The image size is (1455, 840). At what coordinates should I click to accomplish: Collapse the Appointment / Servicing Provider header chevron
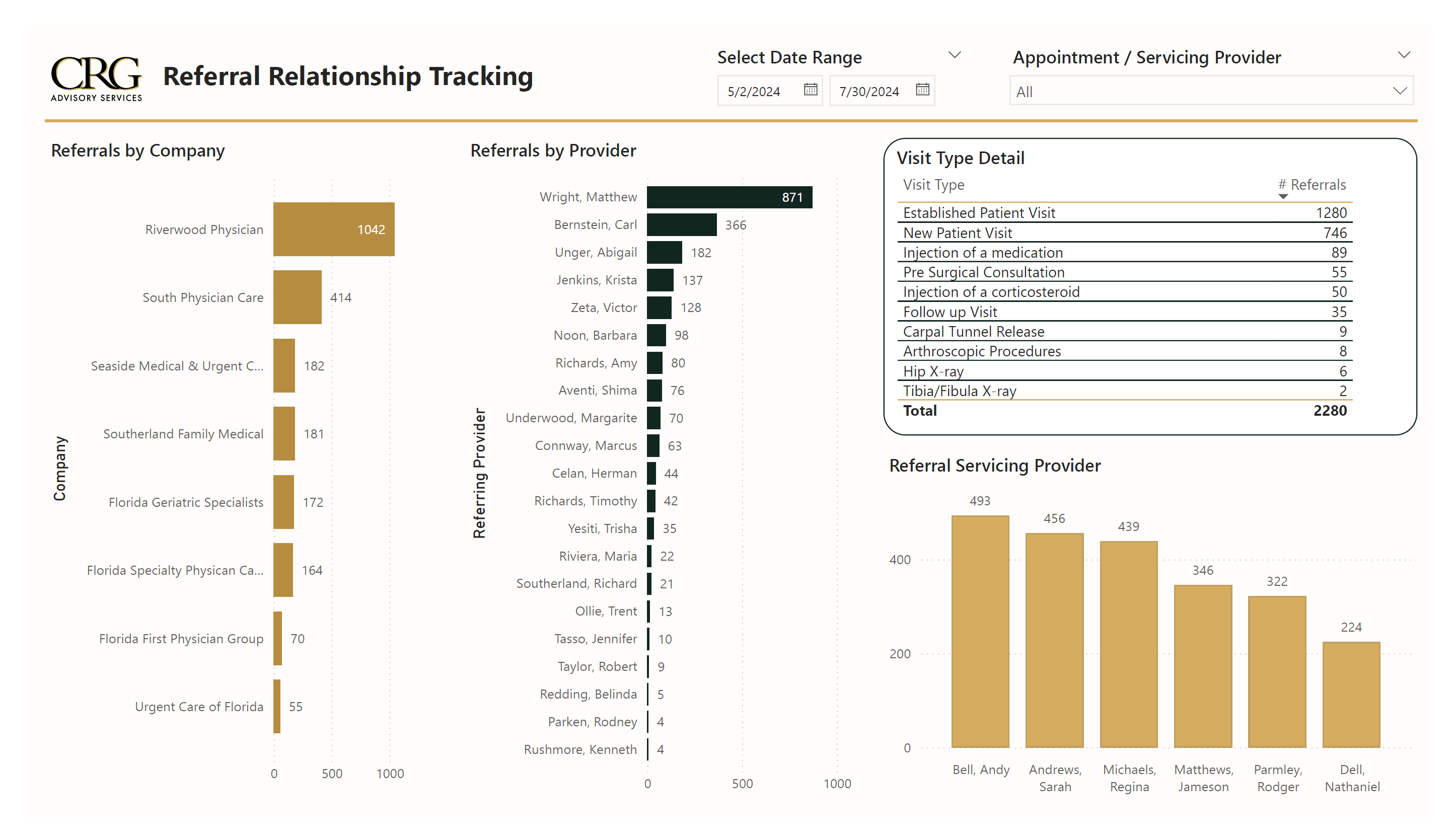tap(1404, 55)
